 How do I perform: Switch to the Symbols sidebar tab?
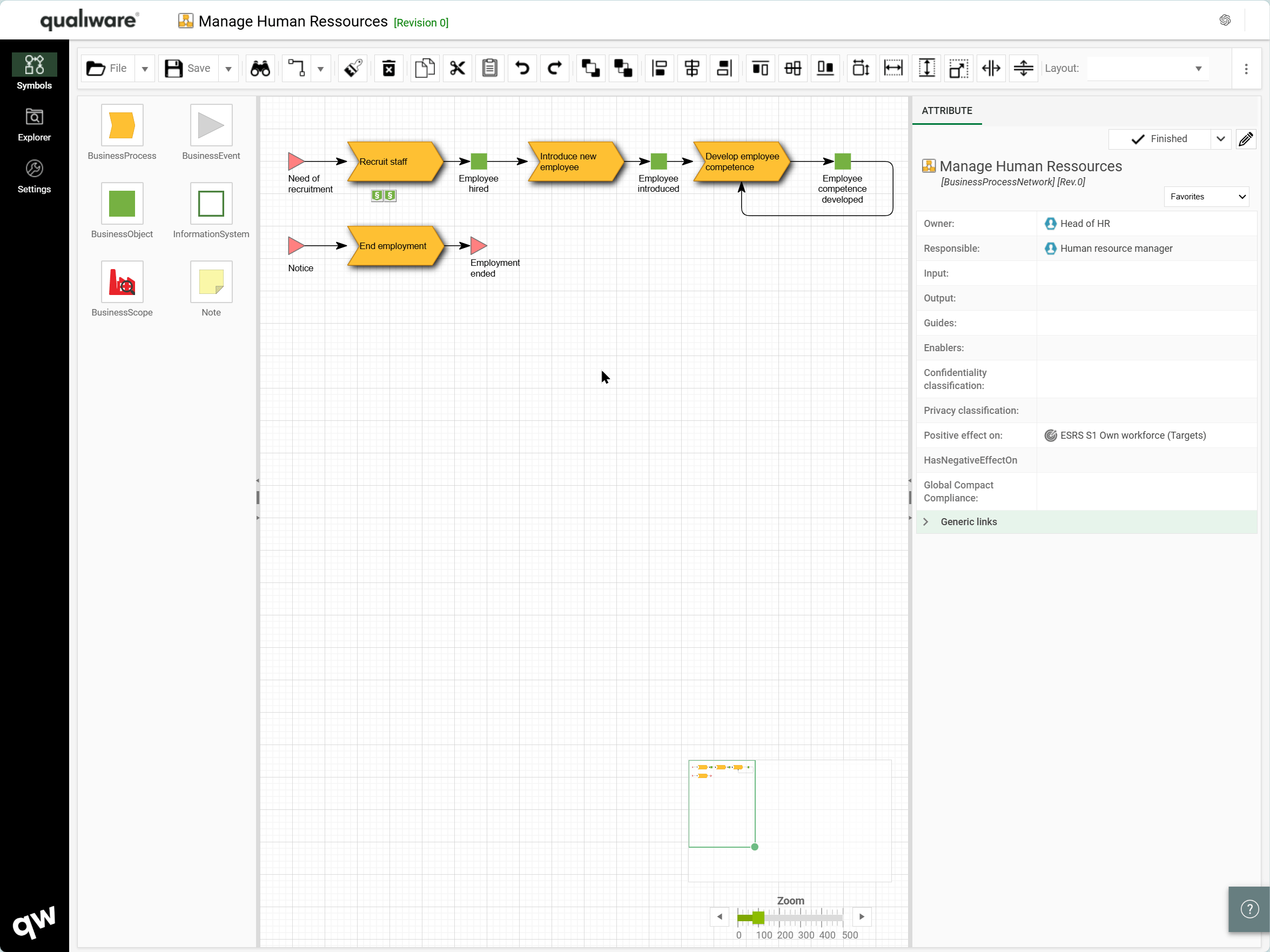click(35, 72)
